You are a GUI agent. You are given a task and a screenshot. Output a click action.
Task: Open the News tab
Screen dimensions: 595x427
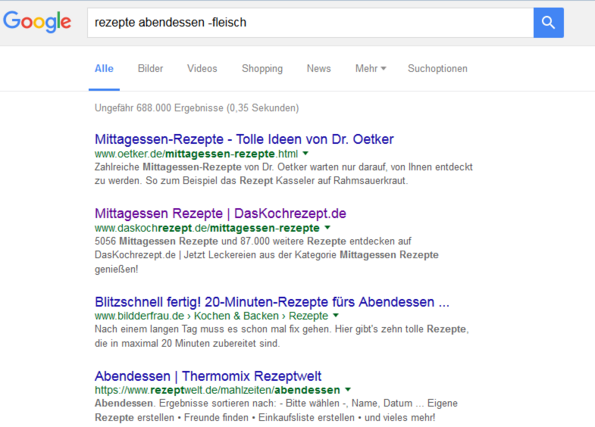pyautogui.click(x=319, y=69)
